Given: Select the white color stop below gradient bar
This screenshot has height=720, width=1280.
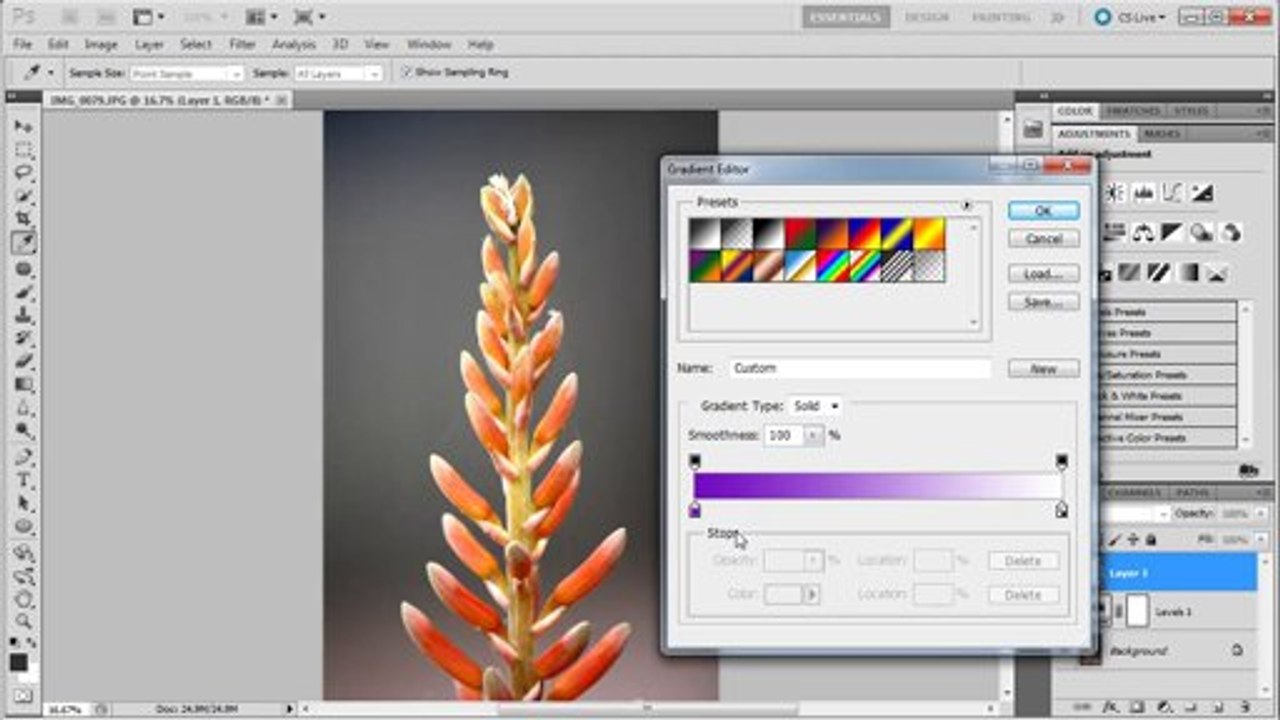Looking at the screenshot, I should (x=1062, y=510).
